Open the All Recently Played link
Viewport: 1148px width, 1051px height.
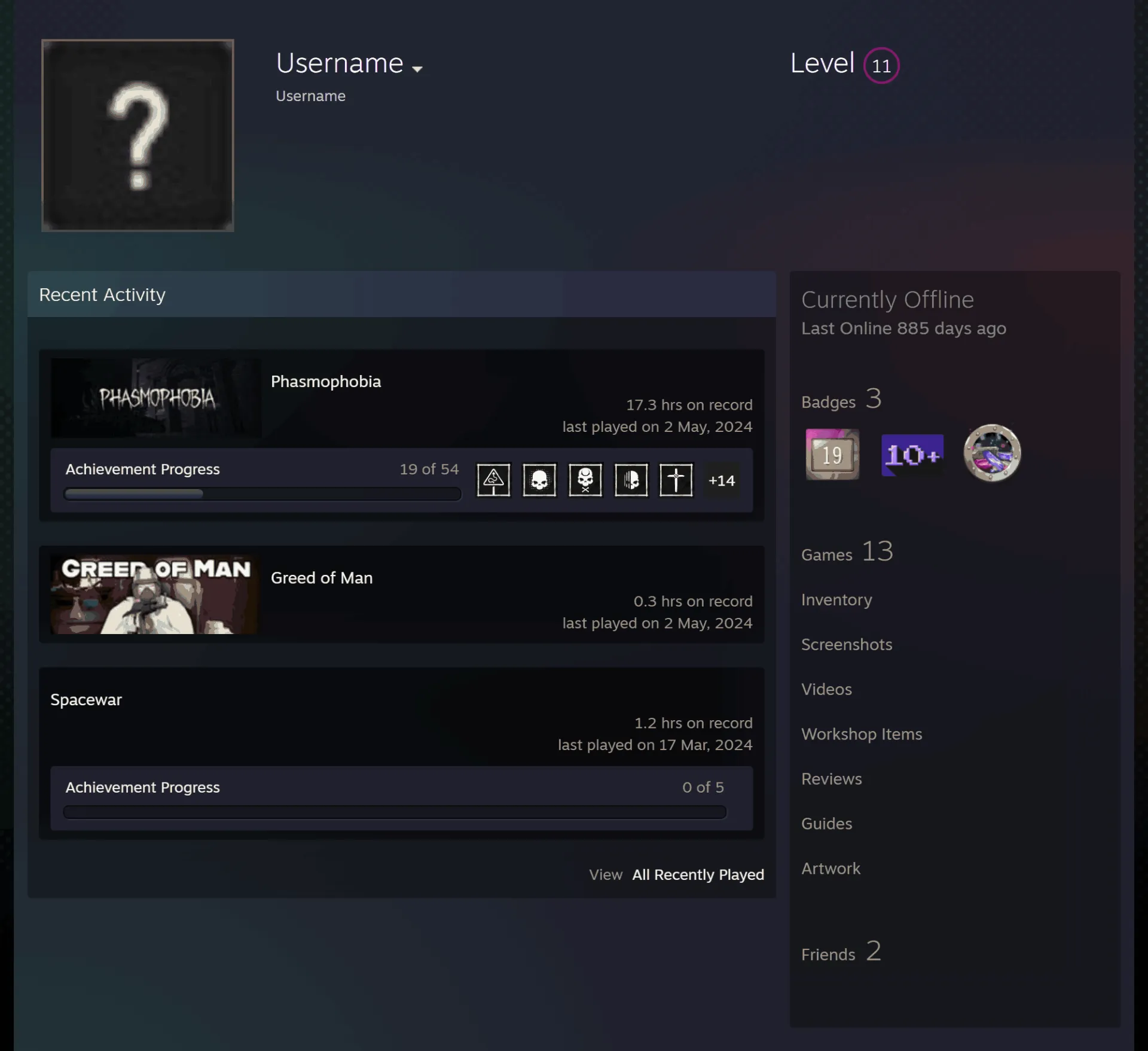(698, 875)
